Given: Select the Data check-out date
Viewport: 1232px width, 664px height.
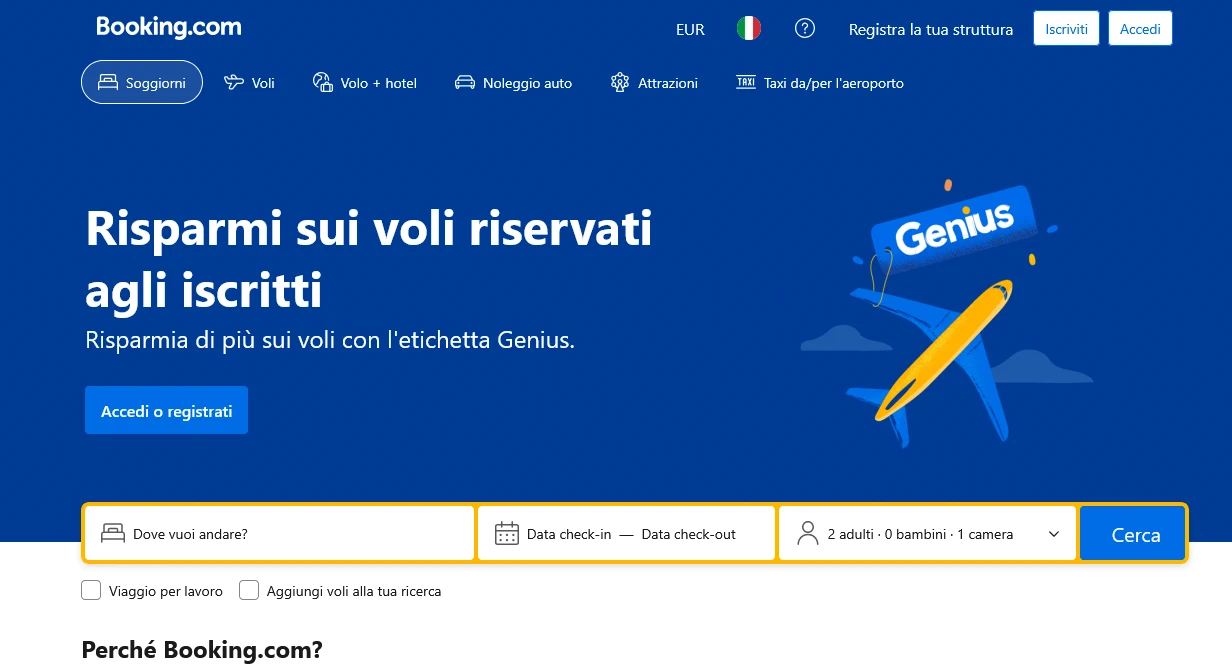Looking at the screenshot, I should (689, 534).
